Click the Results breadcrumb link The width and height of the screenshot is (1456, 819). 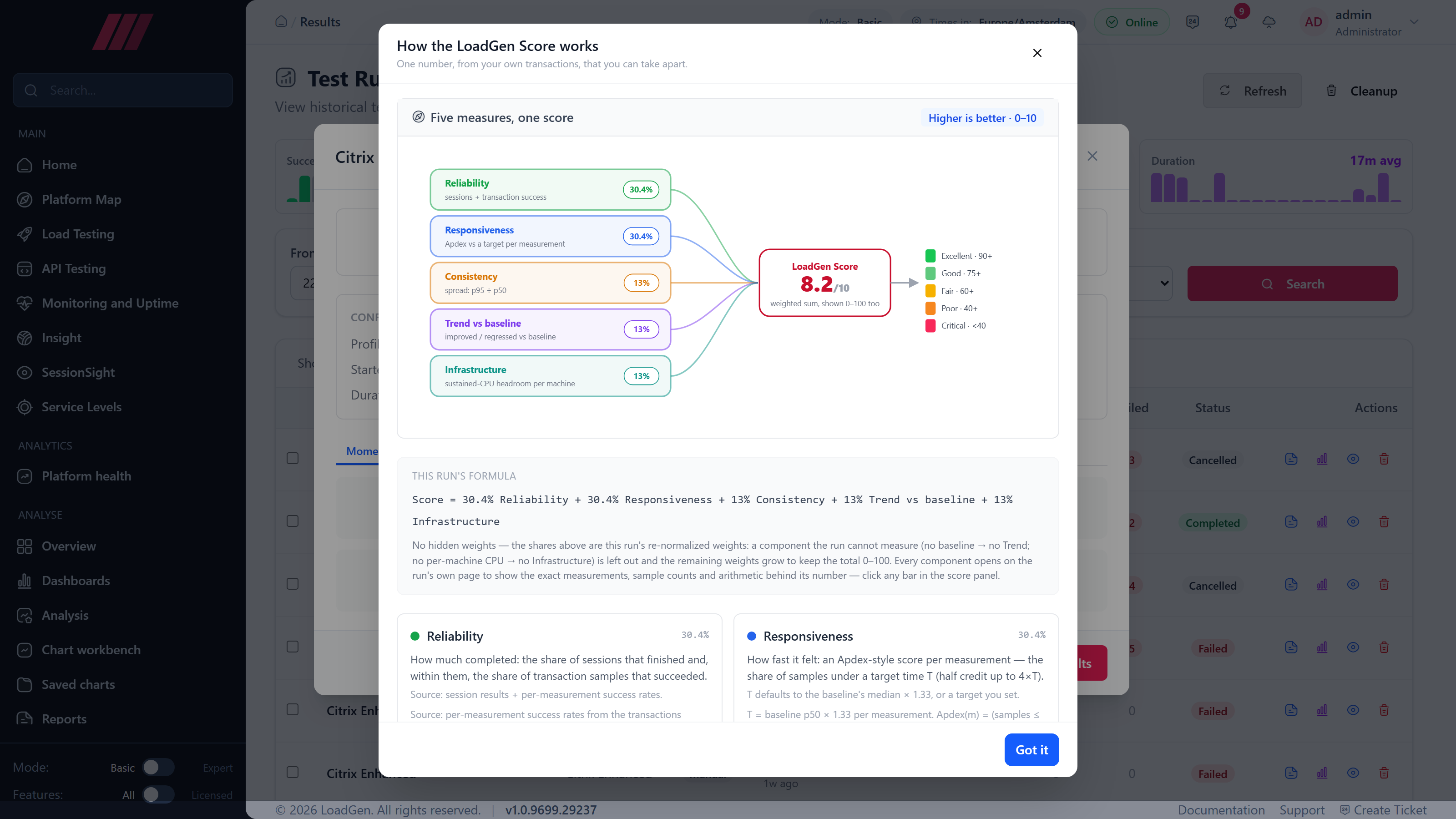click(320, 22)
